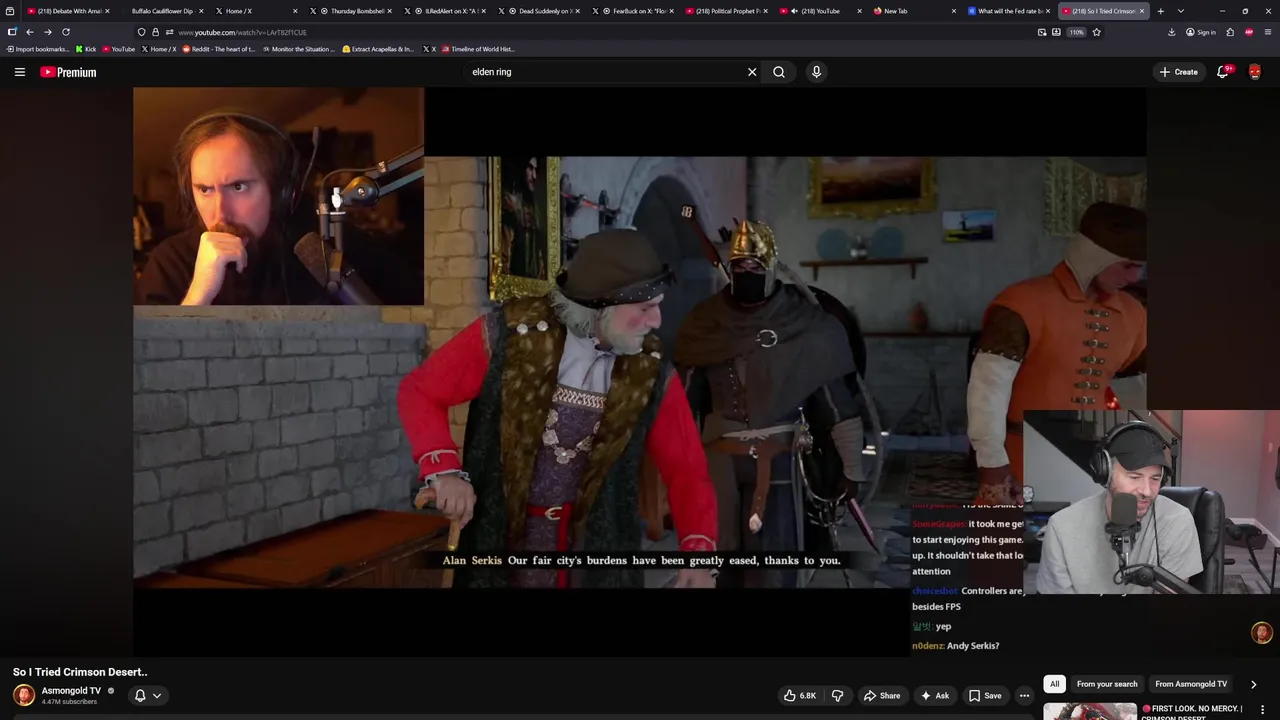Dislike the video with thumbs down
Viewport: 1280px width, 720px height.
coord(838,696)
